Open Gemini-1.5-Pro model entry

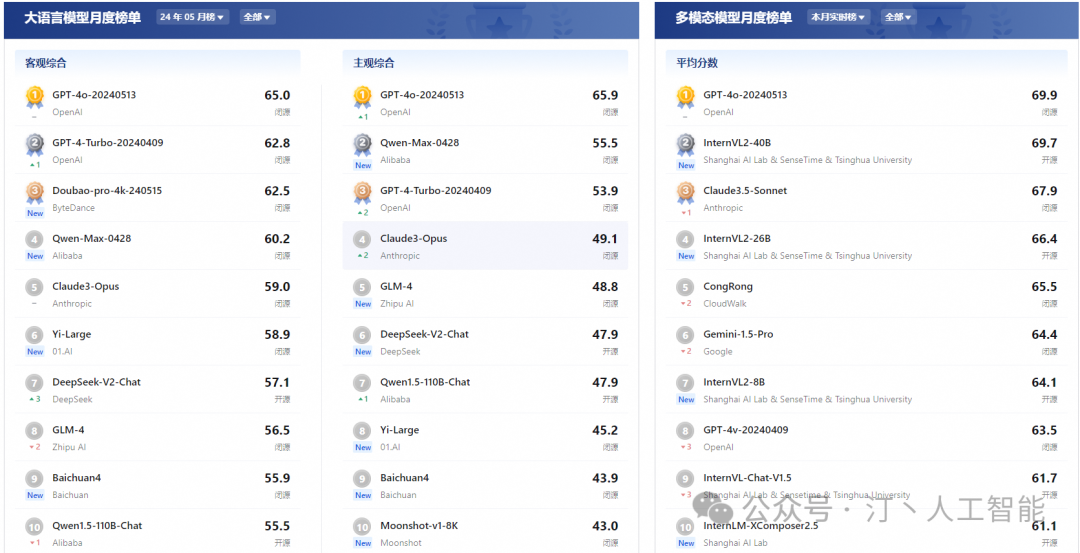click(738, 334)
